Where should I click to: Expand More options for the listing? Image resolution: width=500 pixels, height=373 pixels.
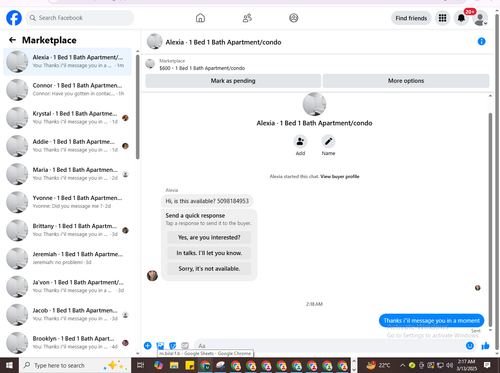[406, 81]
